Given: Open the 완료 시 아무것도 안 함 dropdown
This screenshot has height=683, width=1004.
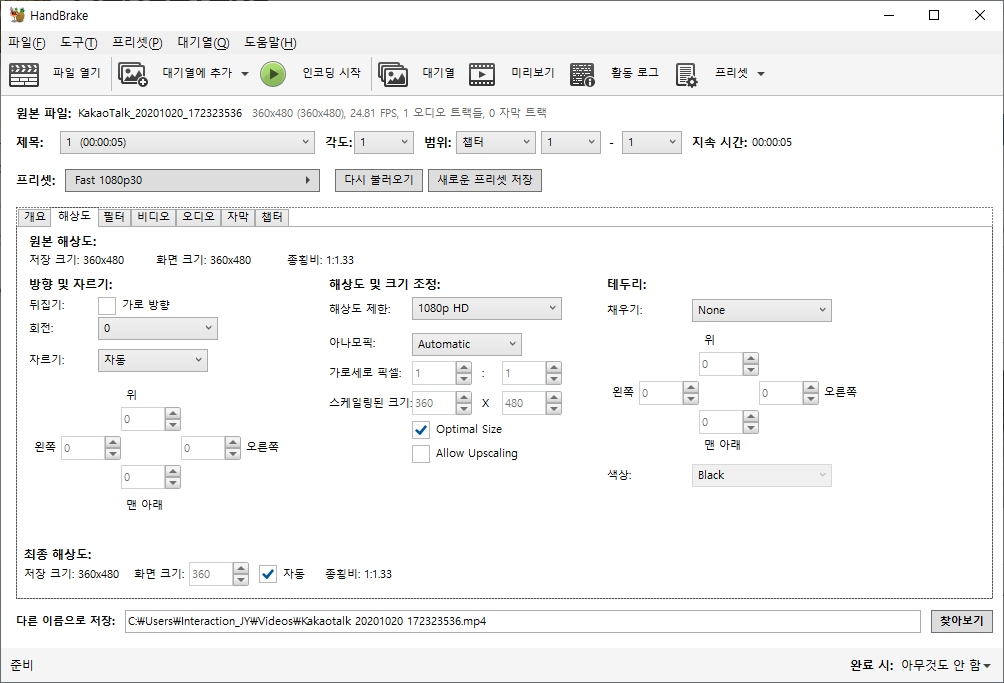Looking at the screenshot, I should tap(946, 666).
